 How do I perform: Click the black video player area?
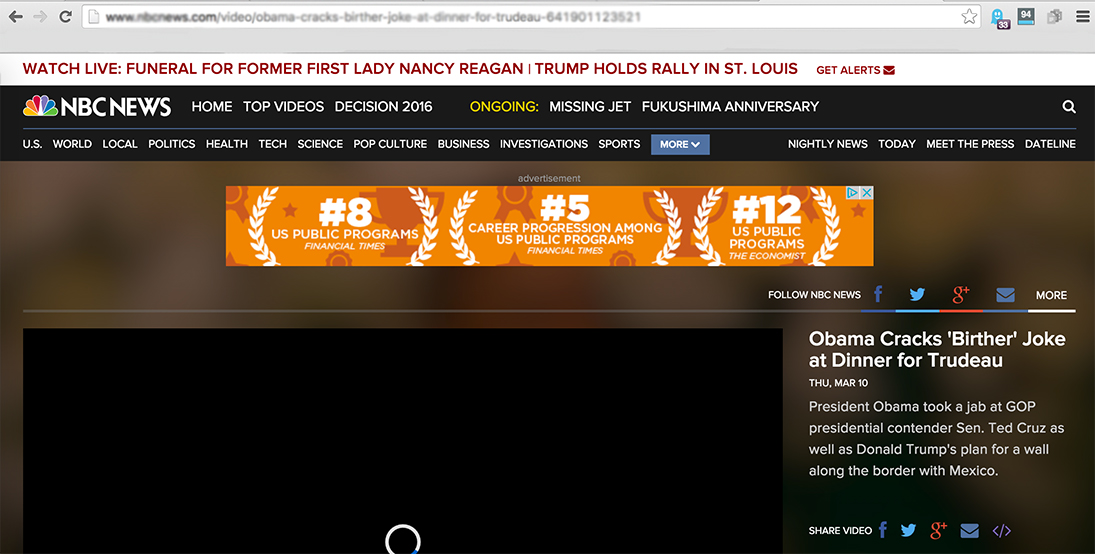[x=403, y=441]
